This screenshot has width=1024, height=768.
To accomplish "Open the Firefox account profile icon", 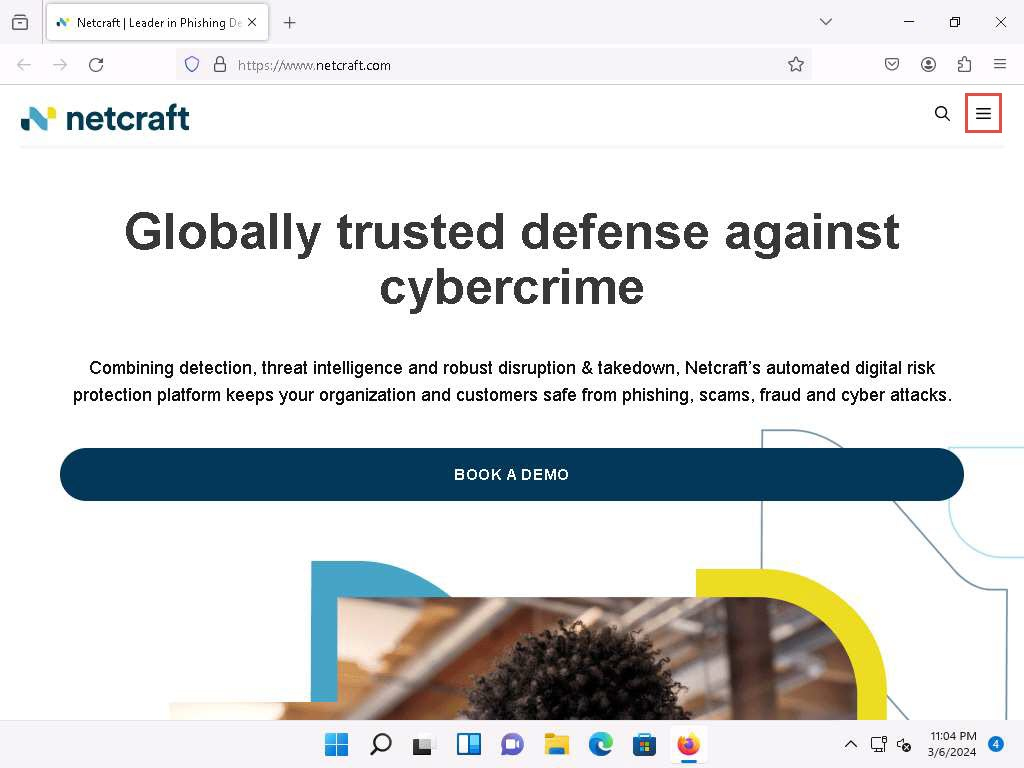I will coord(928,65).
